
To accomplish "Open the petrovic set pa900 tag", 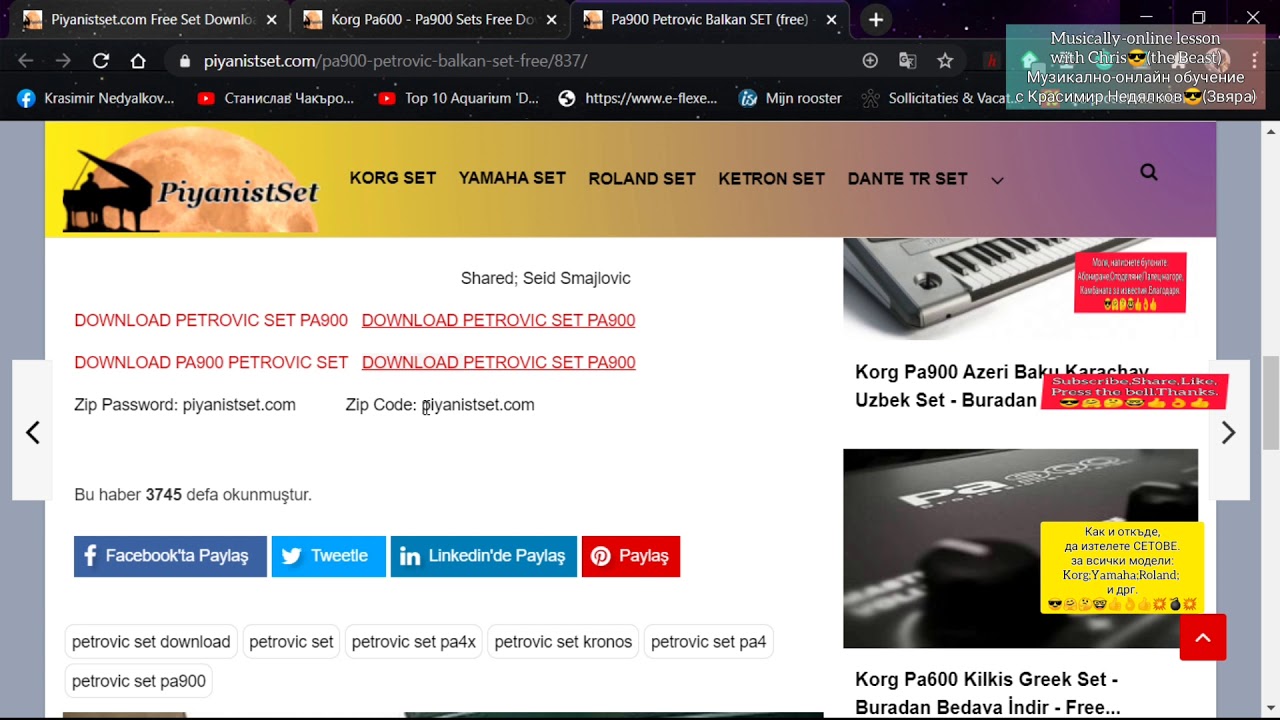I will coord(139,681).
